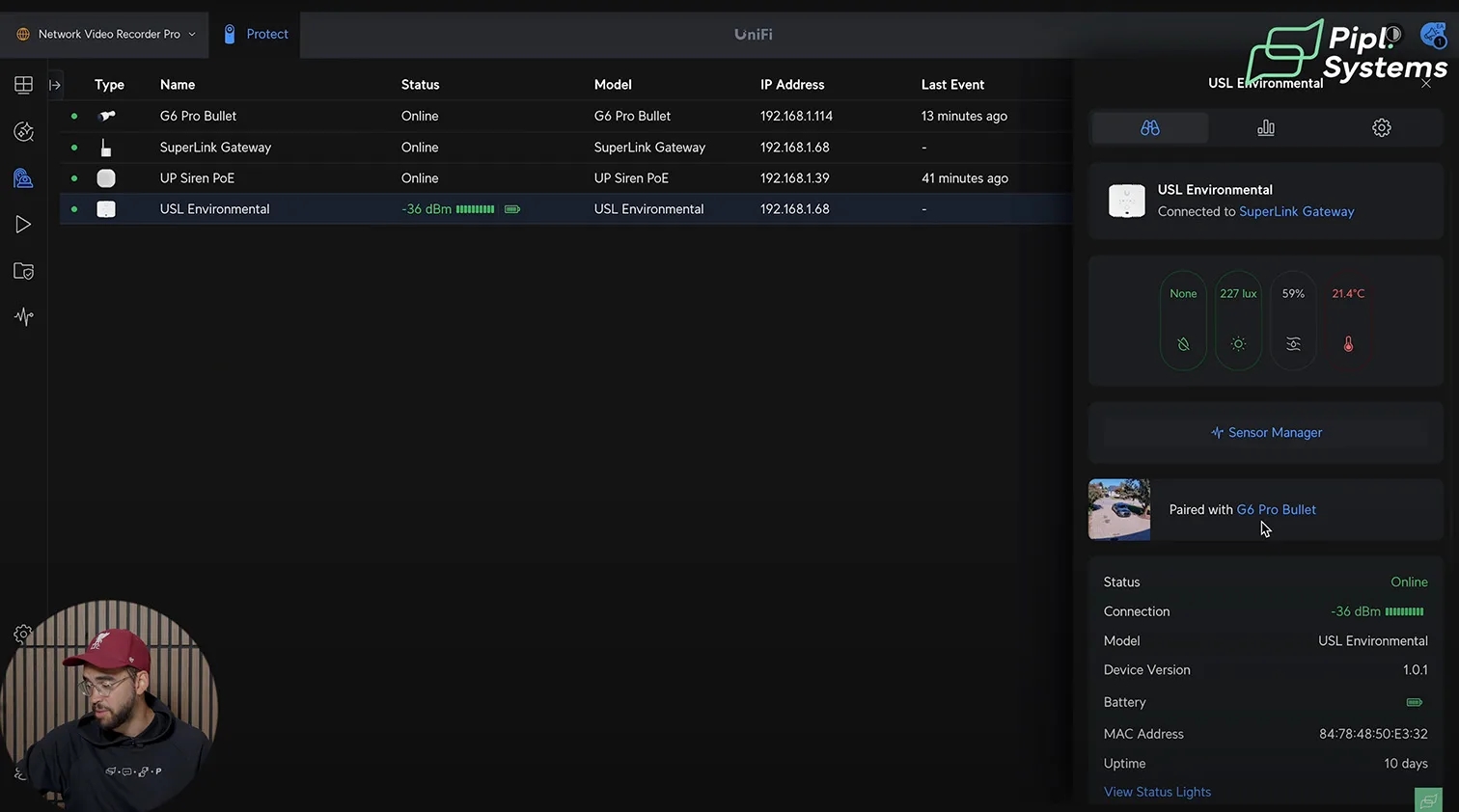This screenshot has height=812, width=1459.
Task: Click the USL Environmental device type icon
Action: [x=106, y=209]
